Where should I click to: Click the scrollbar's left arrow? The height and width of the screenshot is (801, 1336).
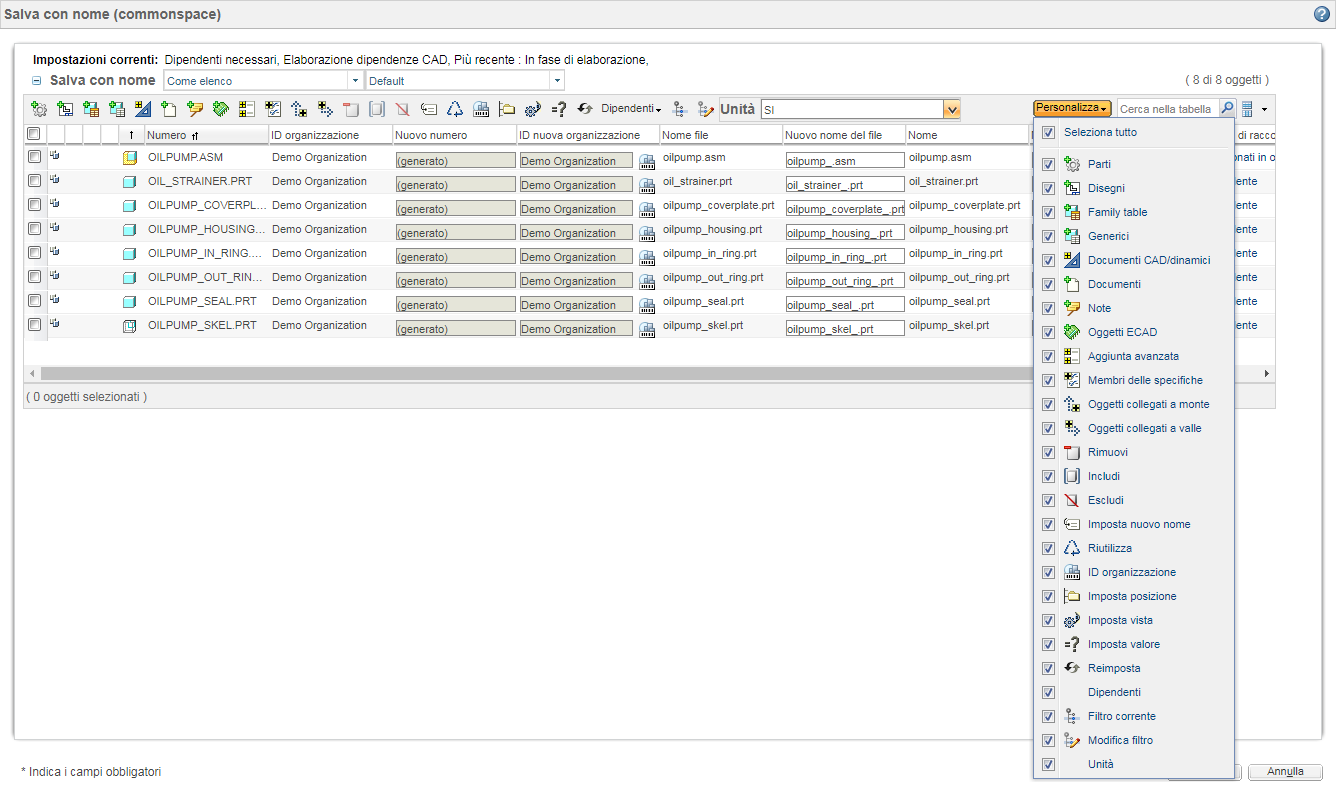(x=32, y=373)
